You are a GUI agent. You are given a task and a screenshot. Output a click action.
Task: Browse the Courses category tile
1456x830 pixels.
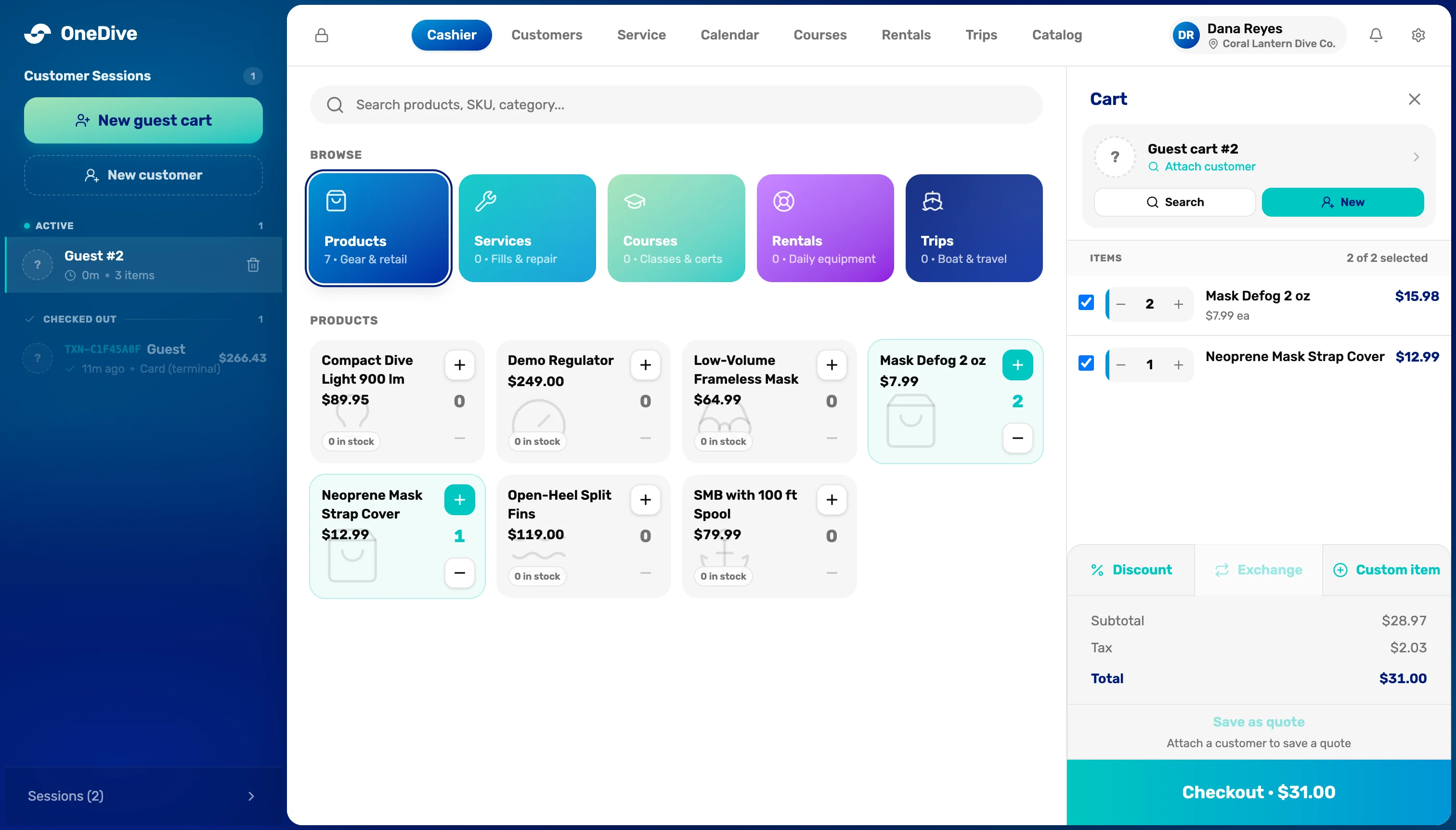pyautogui.click(x=676, y=228)
